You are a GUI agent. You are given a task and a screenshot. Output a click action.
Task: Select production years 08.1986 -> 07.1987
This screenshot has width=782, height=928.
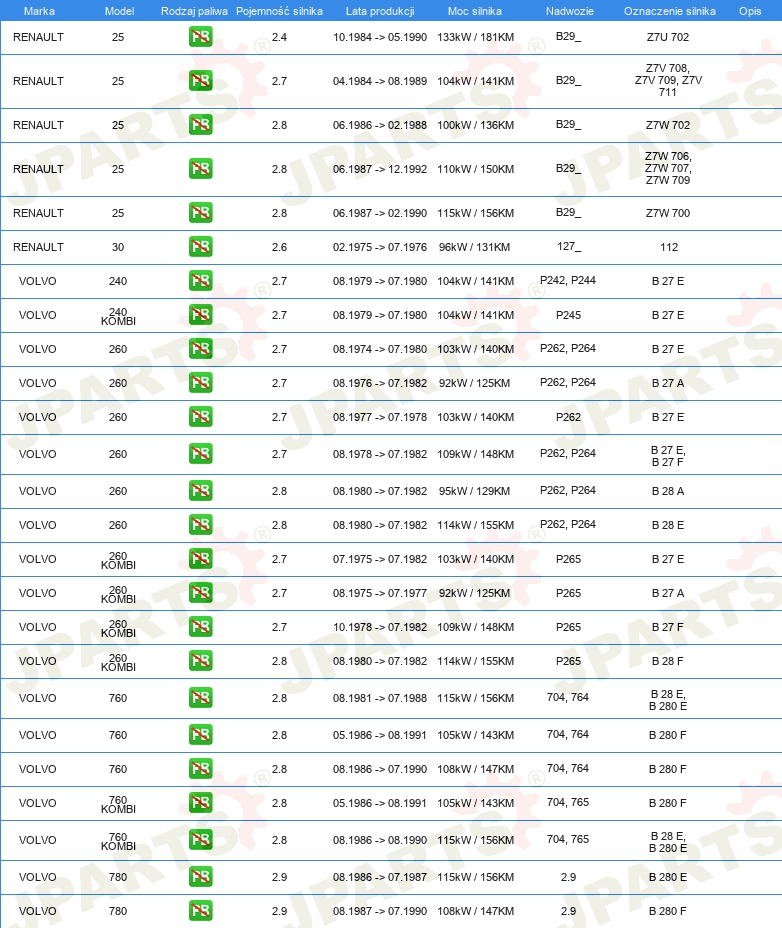pos(379,877)
